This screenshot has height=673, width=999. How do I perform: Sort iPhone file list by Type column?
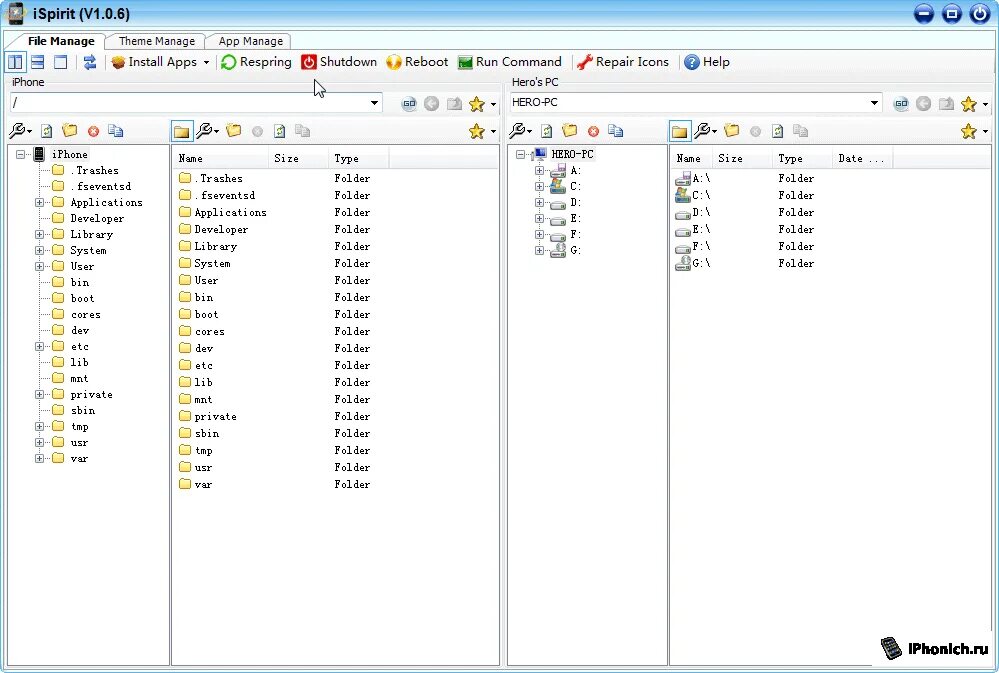point(358,159)
